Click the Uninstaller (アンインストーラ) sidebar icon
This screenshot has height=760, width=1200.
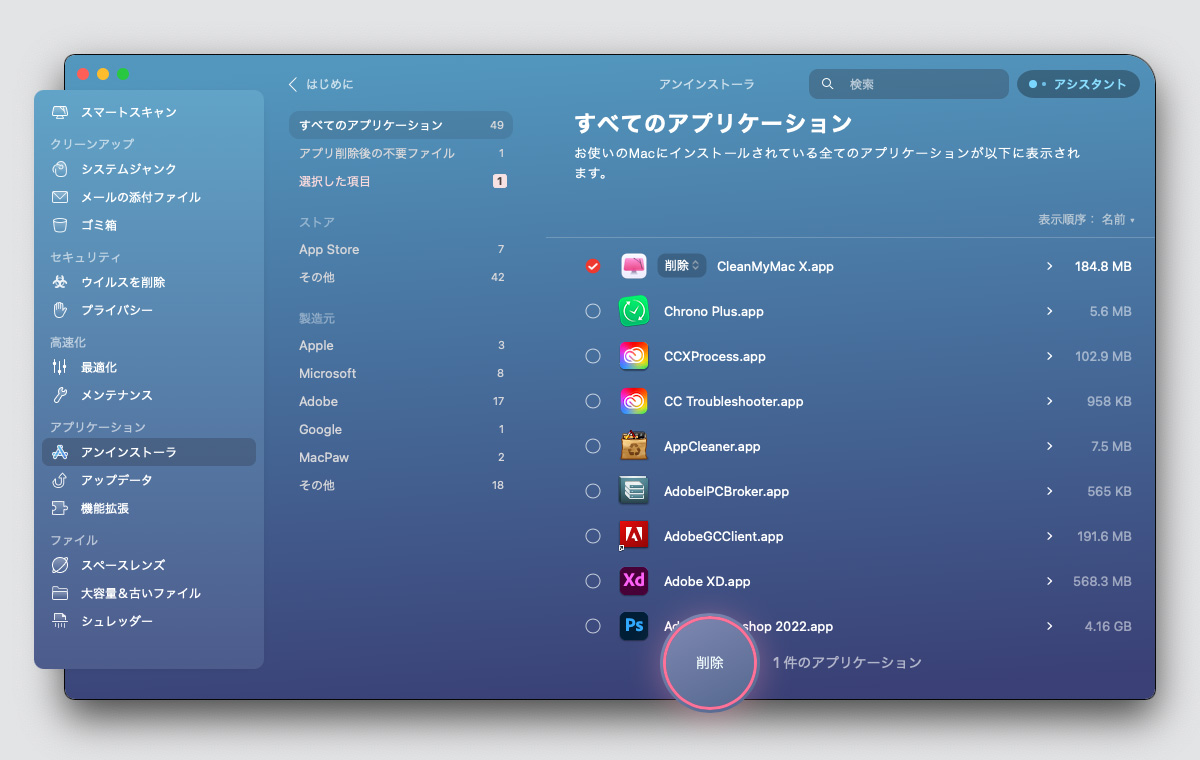point(60,452)
